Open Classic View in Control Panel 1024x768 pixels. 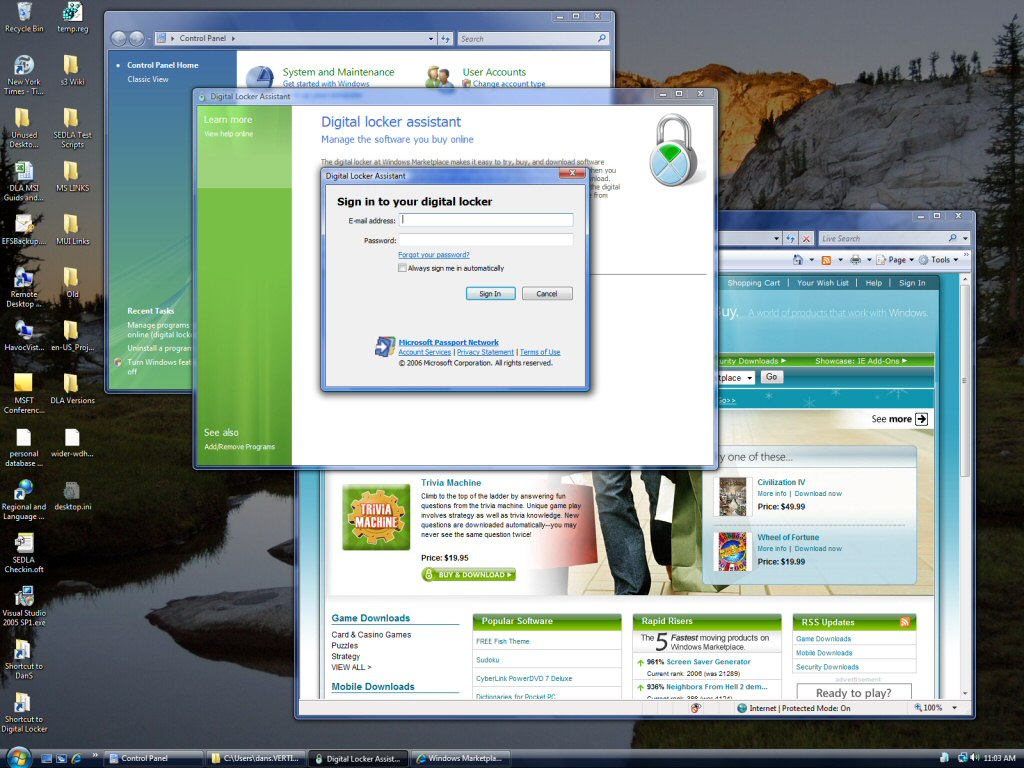point(148,79)
